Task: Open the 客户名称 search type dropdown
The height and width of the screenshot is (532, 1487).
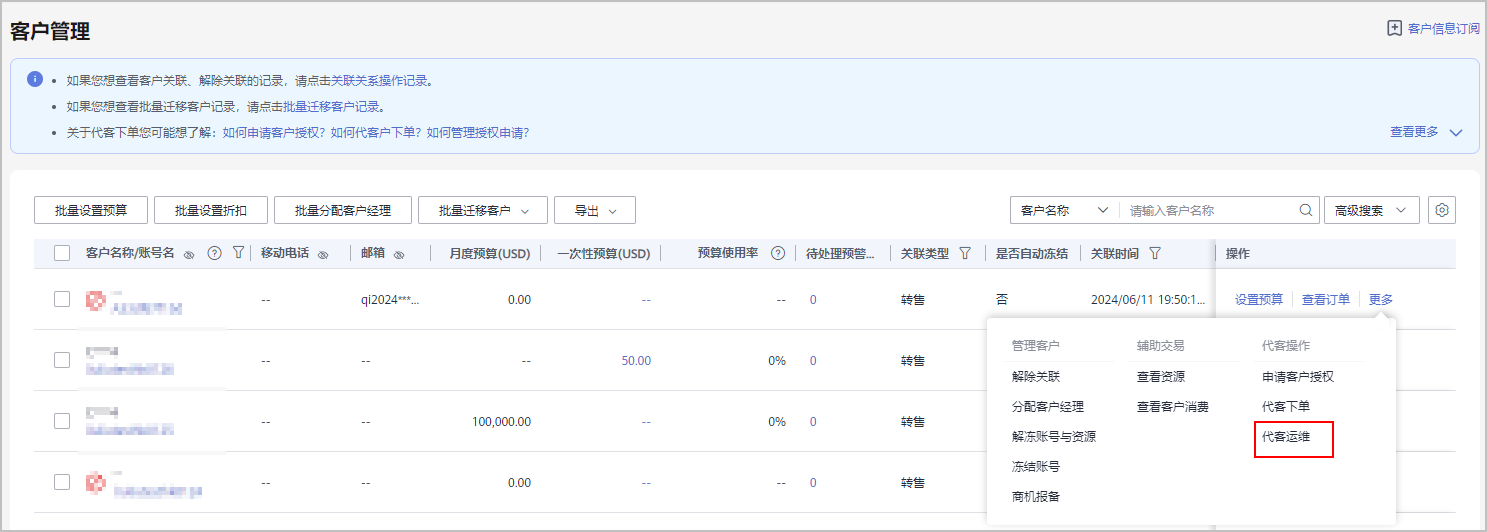Action: coord(1064,210)
